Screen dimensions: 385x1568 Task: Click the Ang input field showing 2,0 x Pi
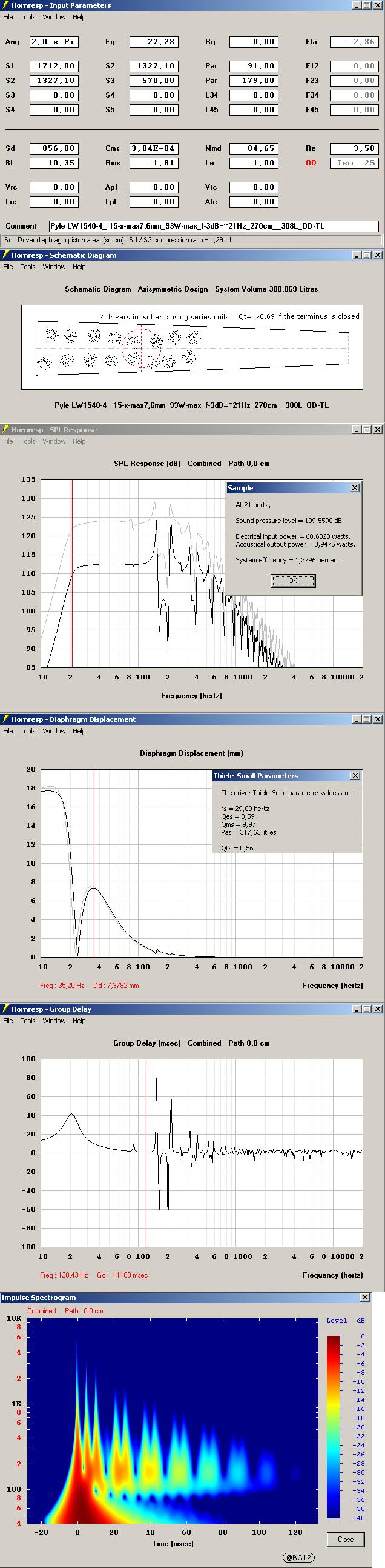click(54, 42)
